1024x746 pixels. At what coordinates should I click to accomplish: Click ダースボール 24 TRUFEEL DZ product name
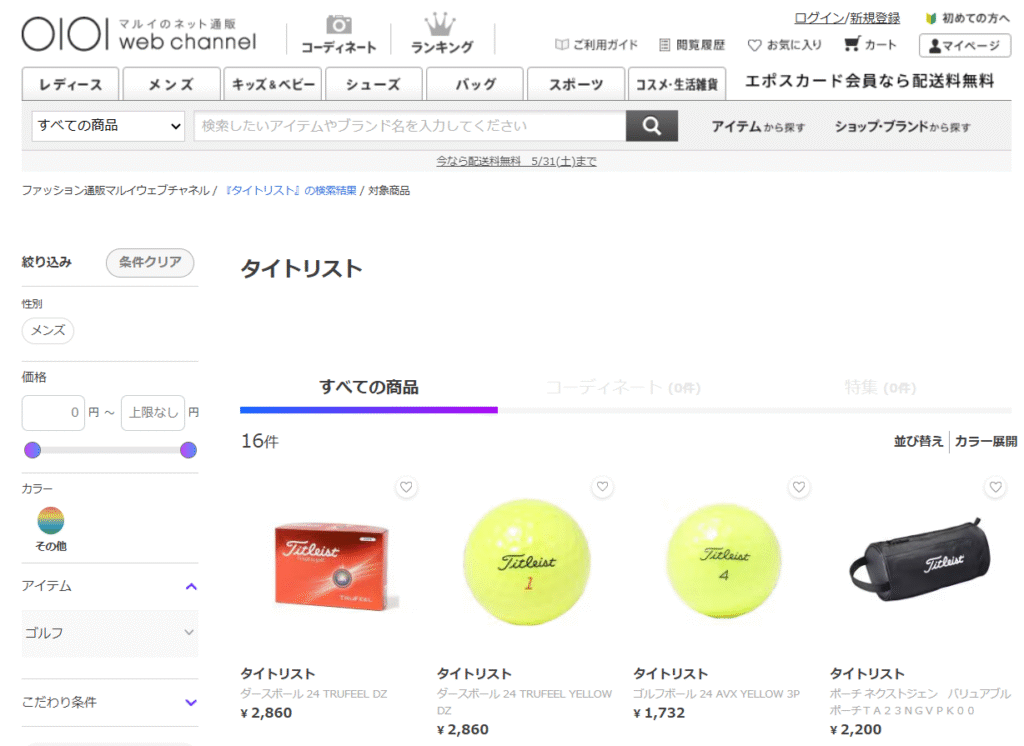pyautogui.click(x=313, y=694)
